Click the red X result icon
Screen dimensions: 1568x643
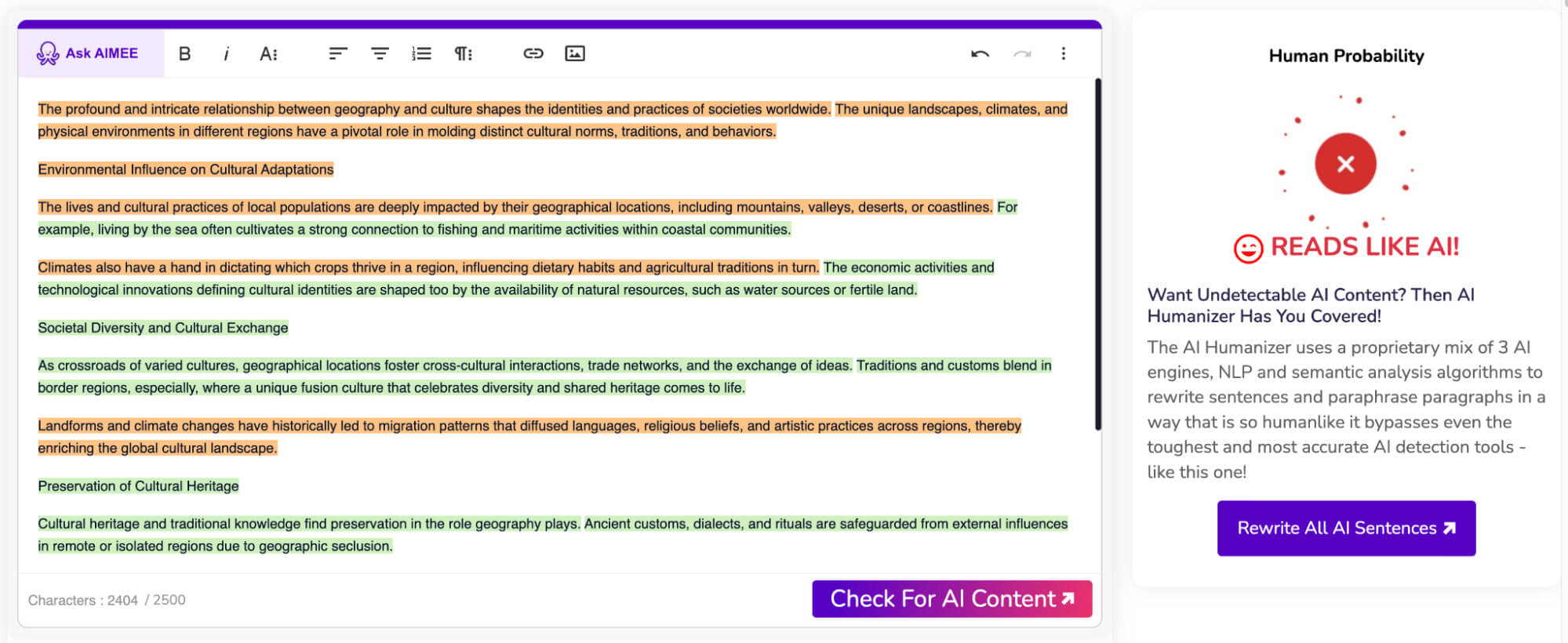(x=1345, y=164)
